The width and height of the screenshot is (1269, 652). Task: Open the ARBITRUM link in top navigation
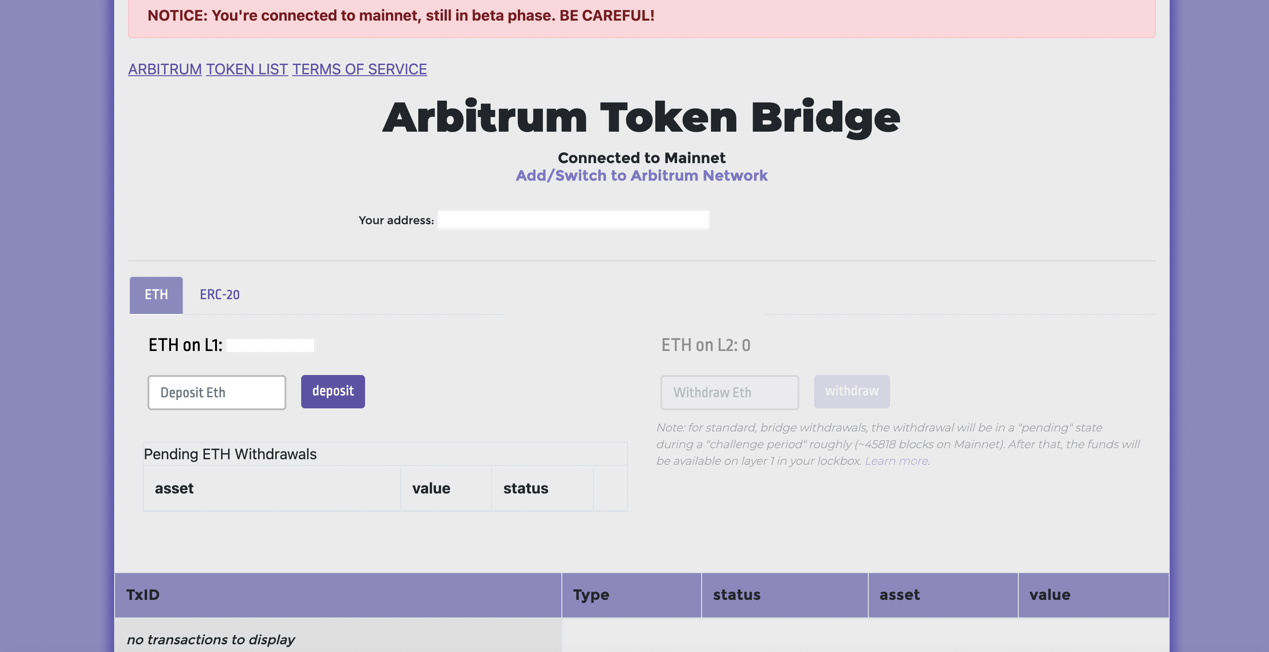165,69
